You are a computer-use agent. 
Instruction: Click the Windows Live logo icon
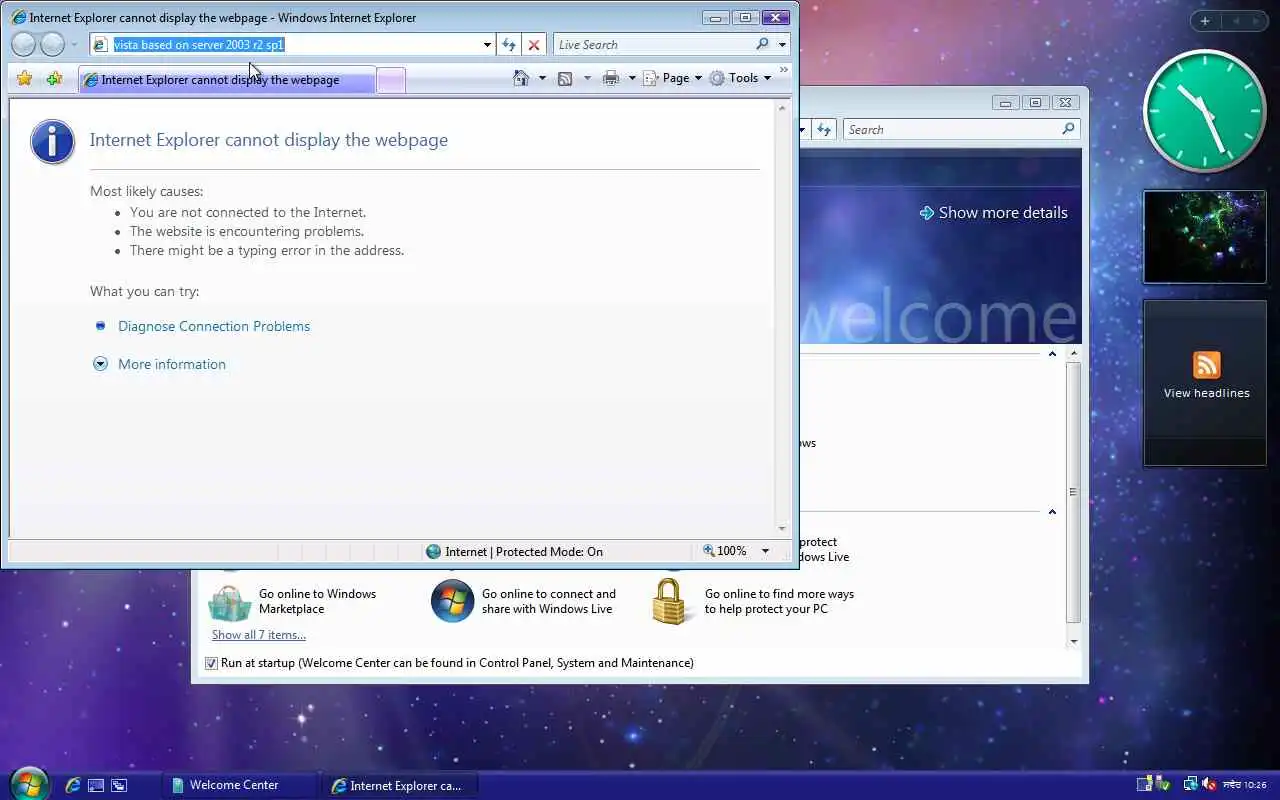pos(452,601)
